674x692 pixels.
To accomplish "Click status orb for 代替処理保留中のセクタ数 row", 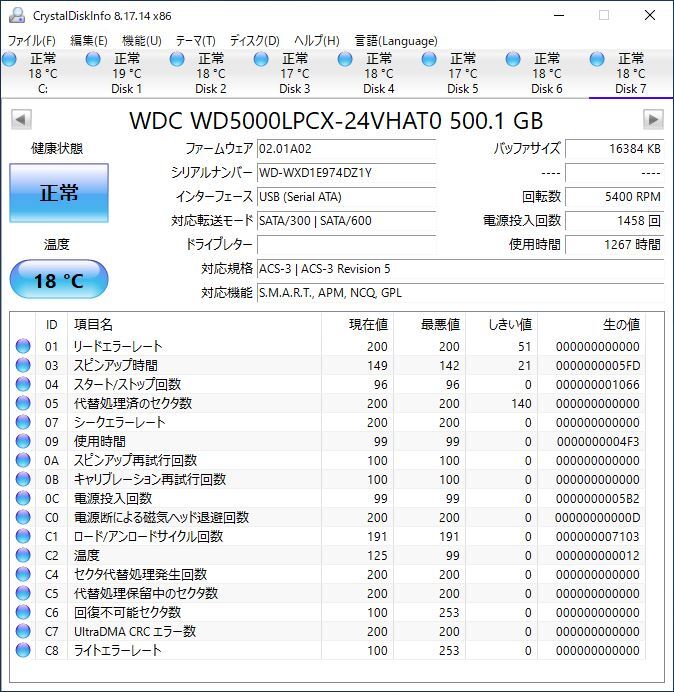I will tap(23, 593).
